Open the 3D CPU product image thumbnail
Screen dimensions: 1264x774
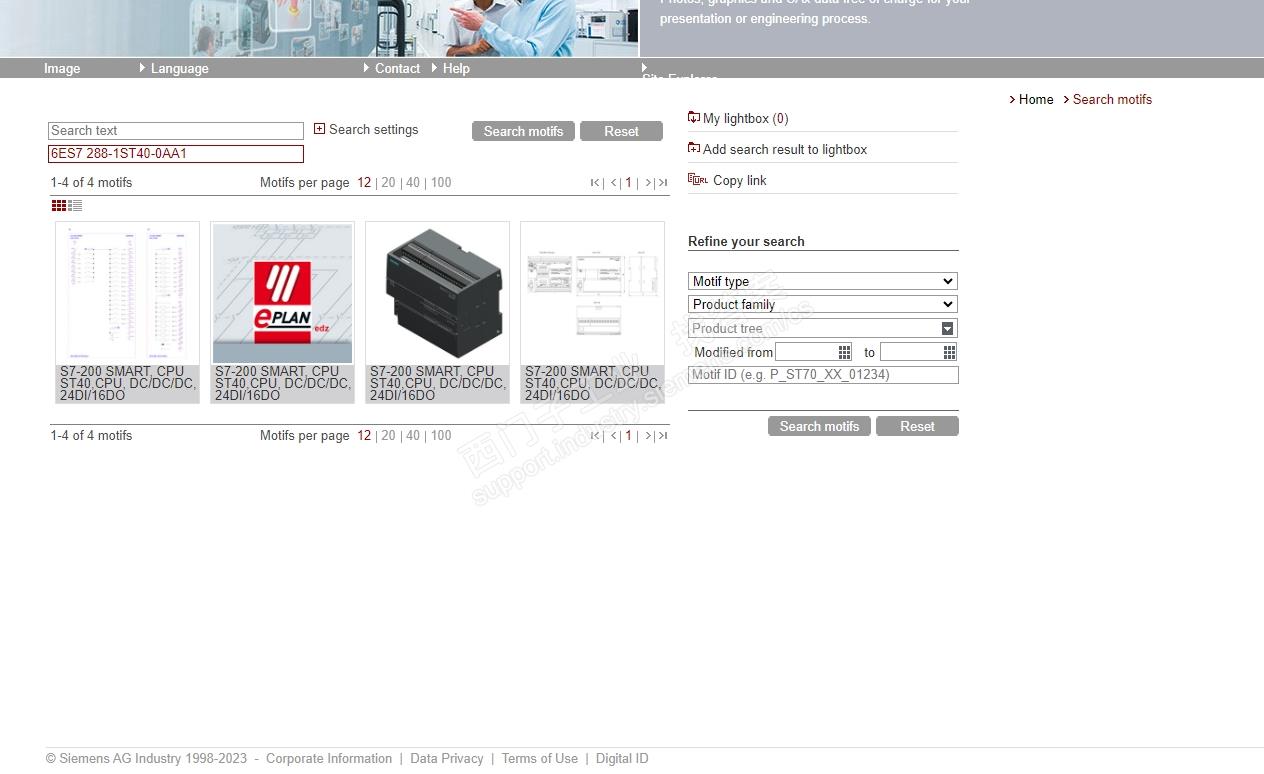click(x=437, y=293)
